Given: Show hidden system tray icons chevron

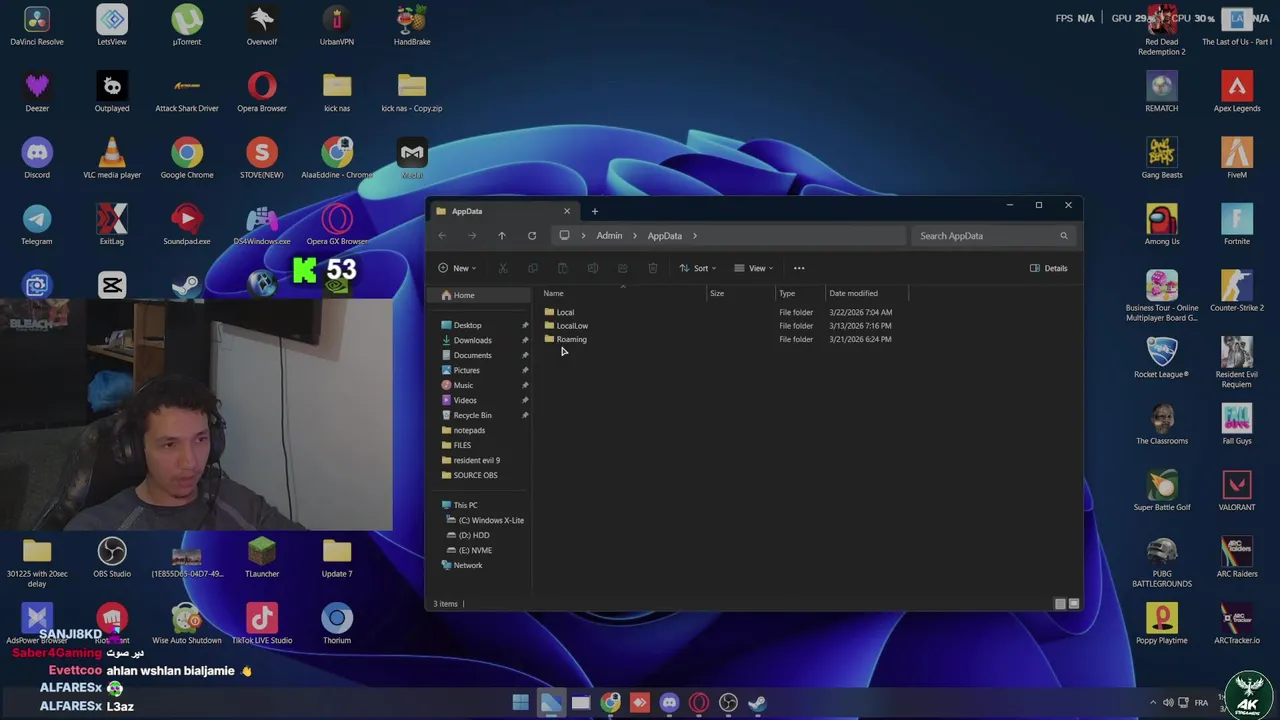Looking at the screenshot, I should pyautogui.click(x=1153, y=703).
